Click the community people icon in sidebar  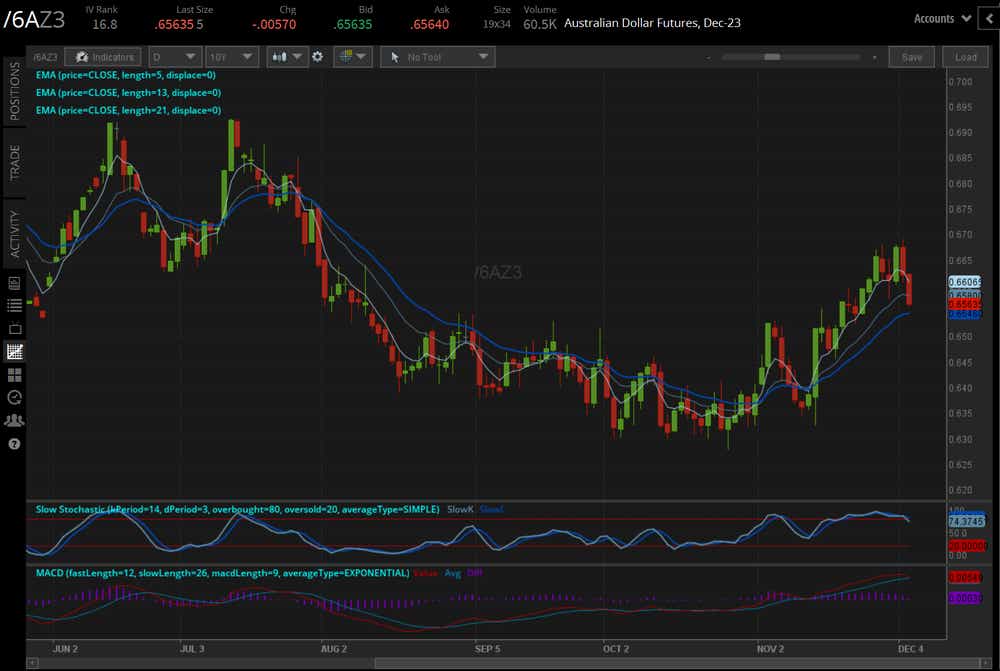[14, 420]
